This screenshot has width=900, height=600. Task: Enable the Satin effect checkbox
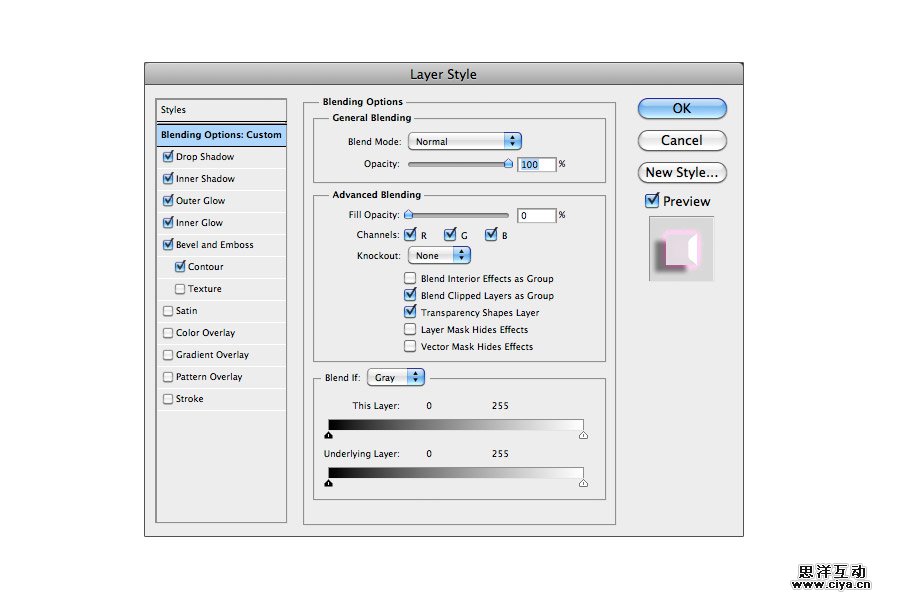168,311
